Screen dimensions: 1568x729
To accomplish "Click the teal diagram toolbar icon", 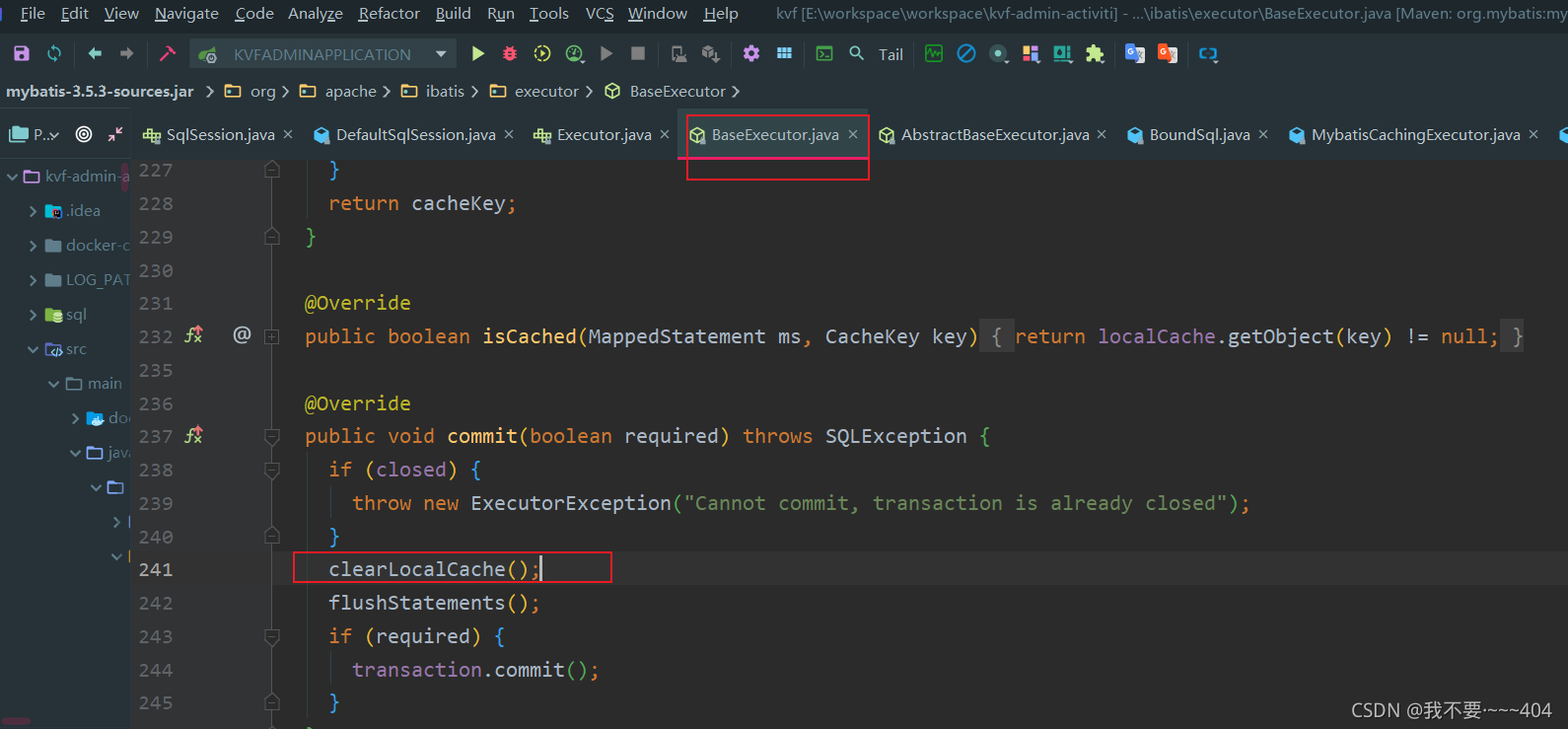I will click(1062, 53).
